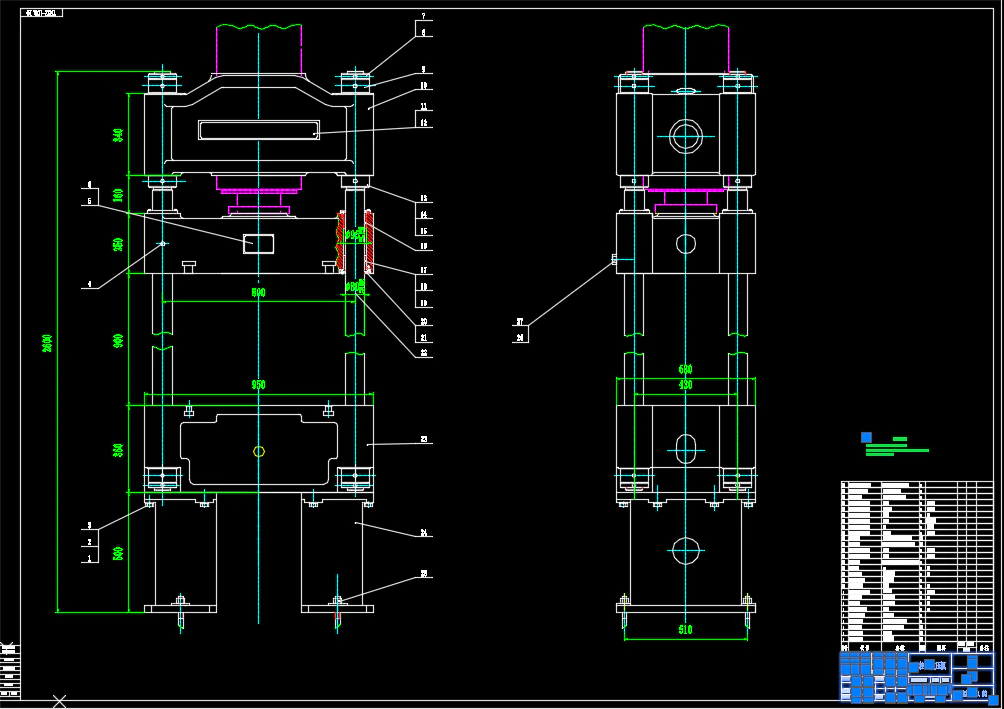Image resolution: width=1004 pixels, height=709 pixels.
Task: Select the yellow hexagon in the lower beam
Action: pos(259,452)
